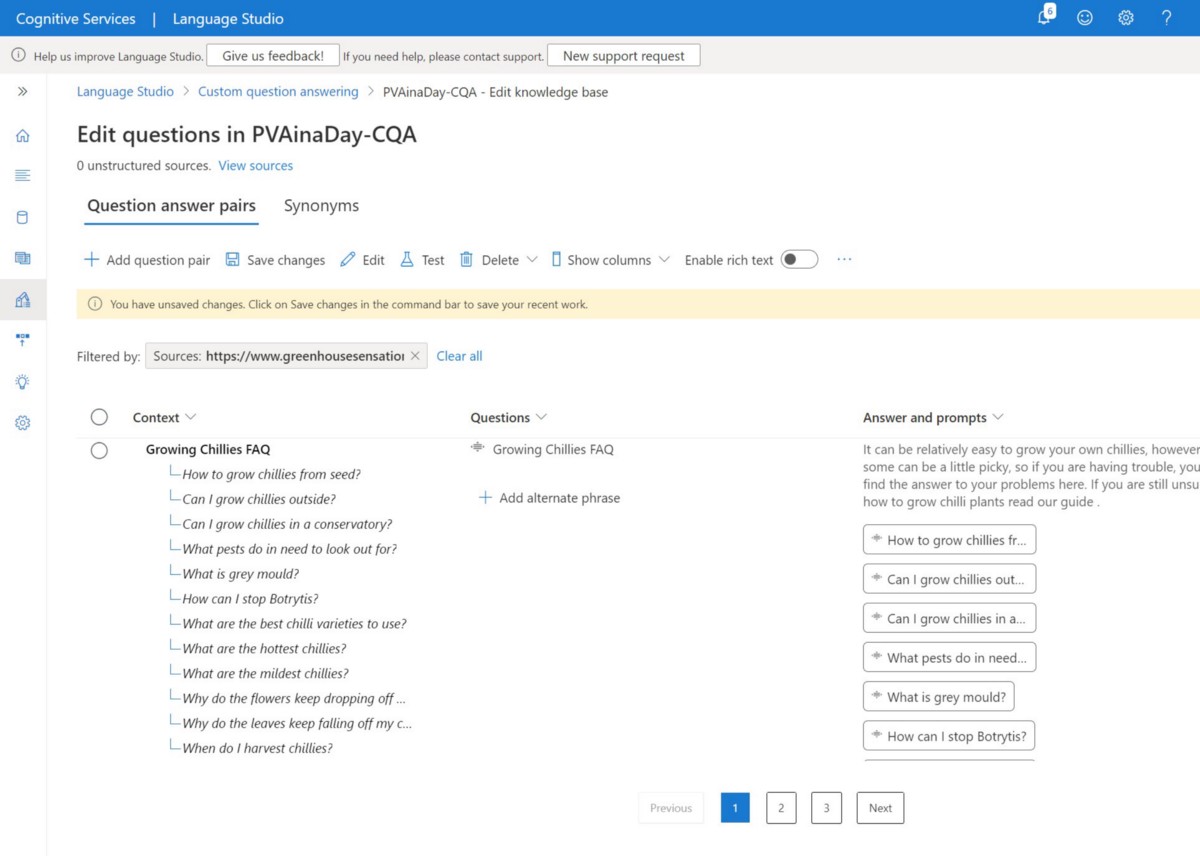The image size is (1200, 856).
Task: Select 'What pests do in need to look out for?'
Action: [289, 550]
